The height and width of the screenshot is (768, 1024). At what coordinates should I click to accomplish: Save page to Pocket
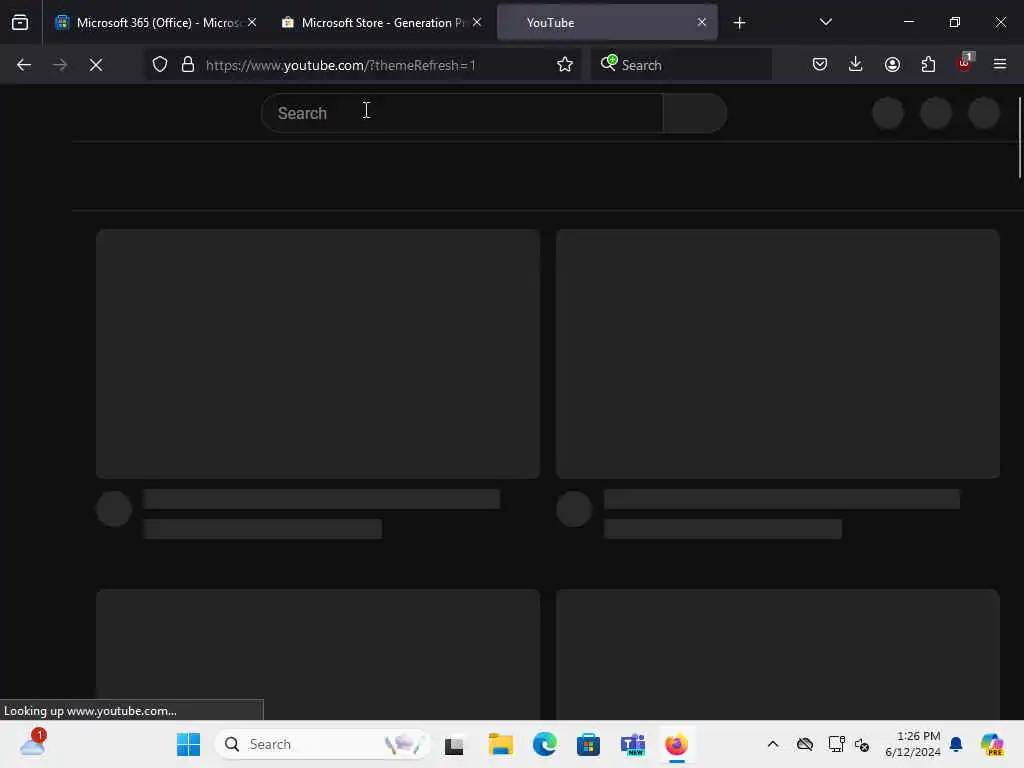pyautogui.click(x=820, y=64)
